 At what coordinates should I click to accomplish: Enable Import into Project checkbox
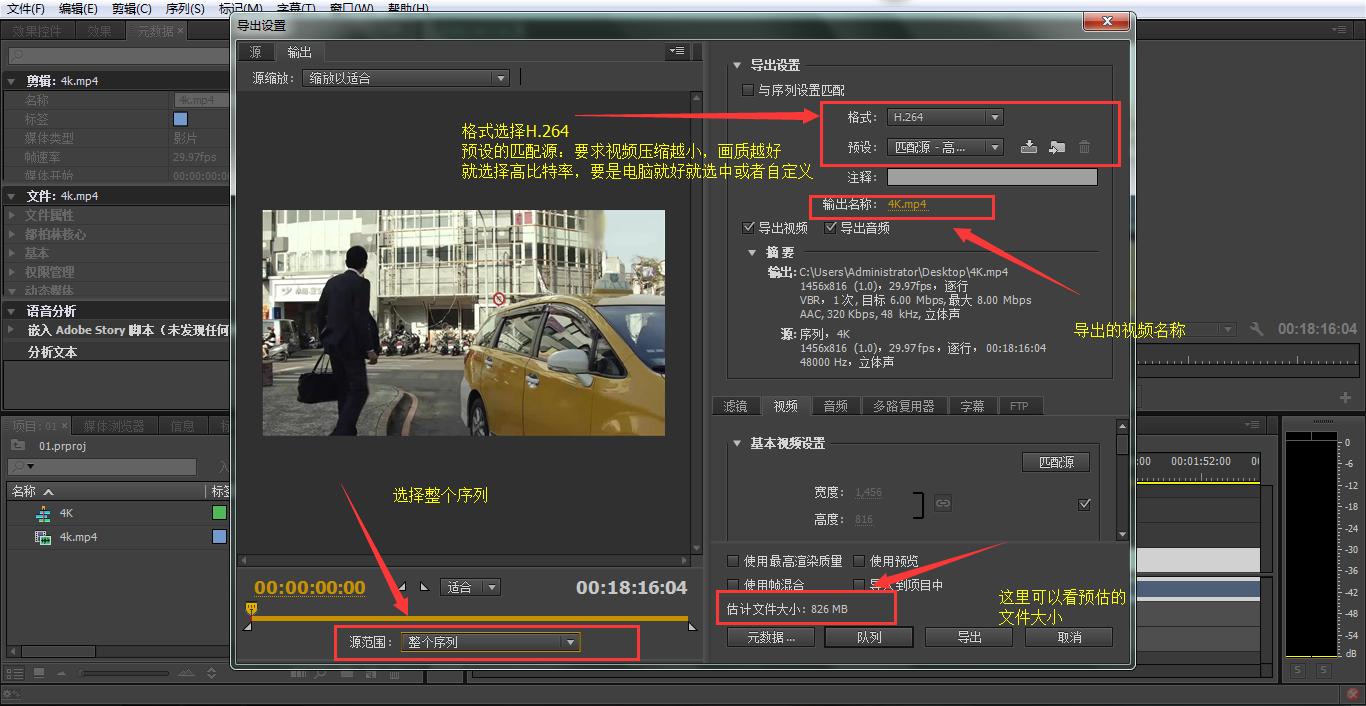(859, 585)
